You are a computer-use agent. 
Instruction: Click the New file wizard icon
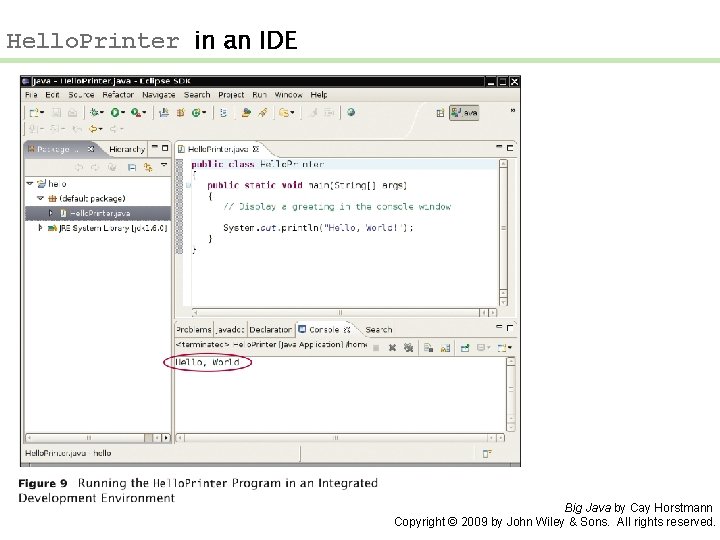(x=34, y=112)
